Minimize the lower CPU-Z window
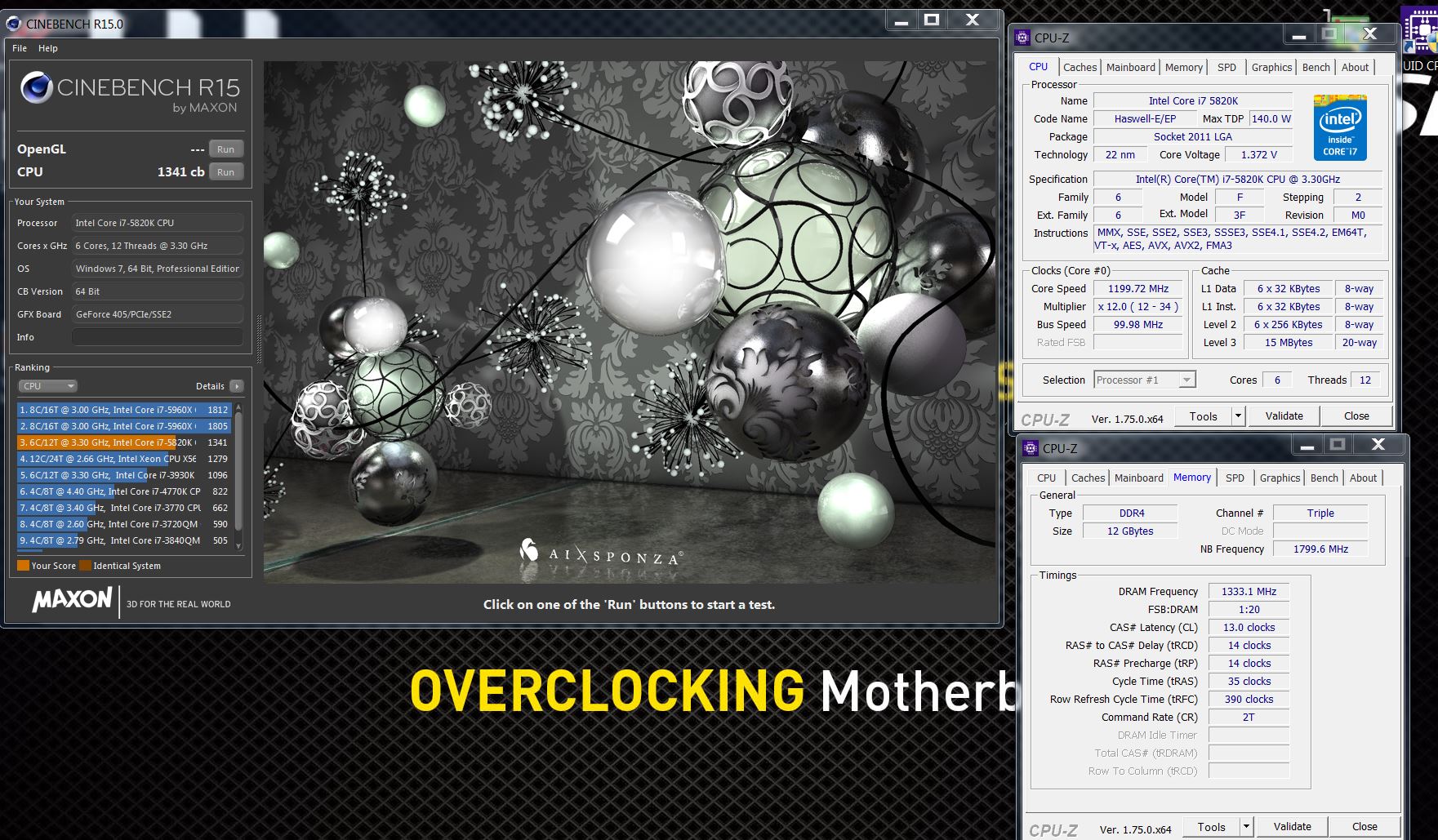Viewport: 1438px width, 840px height. [x=1307, y=445]
